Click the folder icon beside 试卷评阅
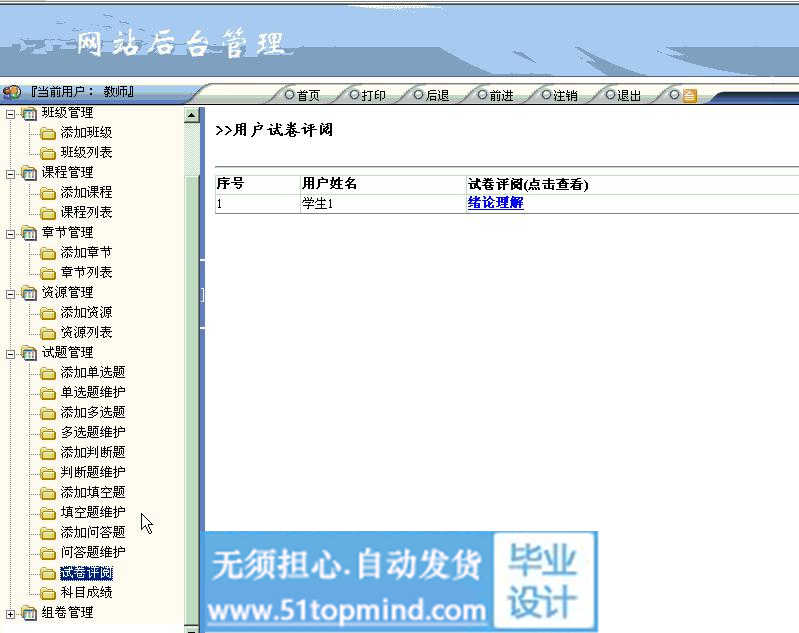Image resolution: width=799 pixels, height=633 pixels. pos(48,574)
